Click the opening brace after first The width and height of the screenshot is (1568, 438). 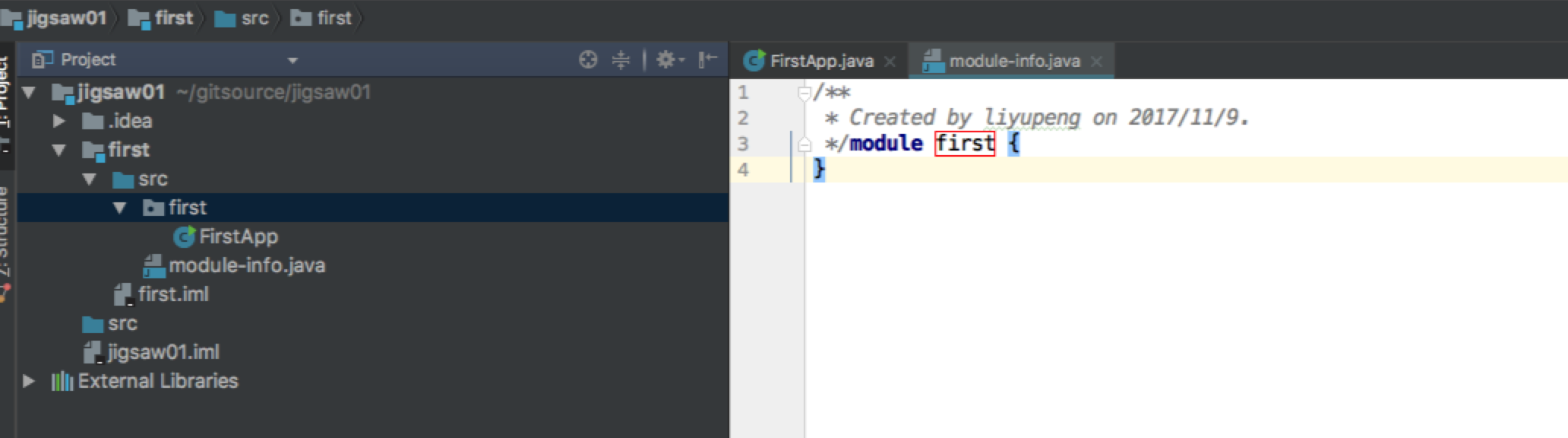[1014, 143]
